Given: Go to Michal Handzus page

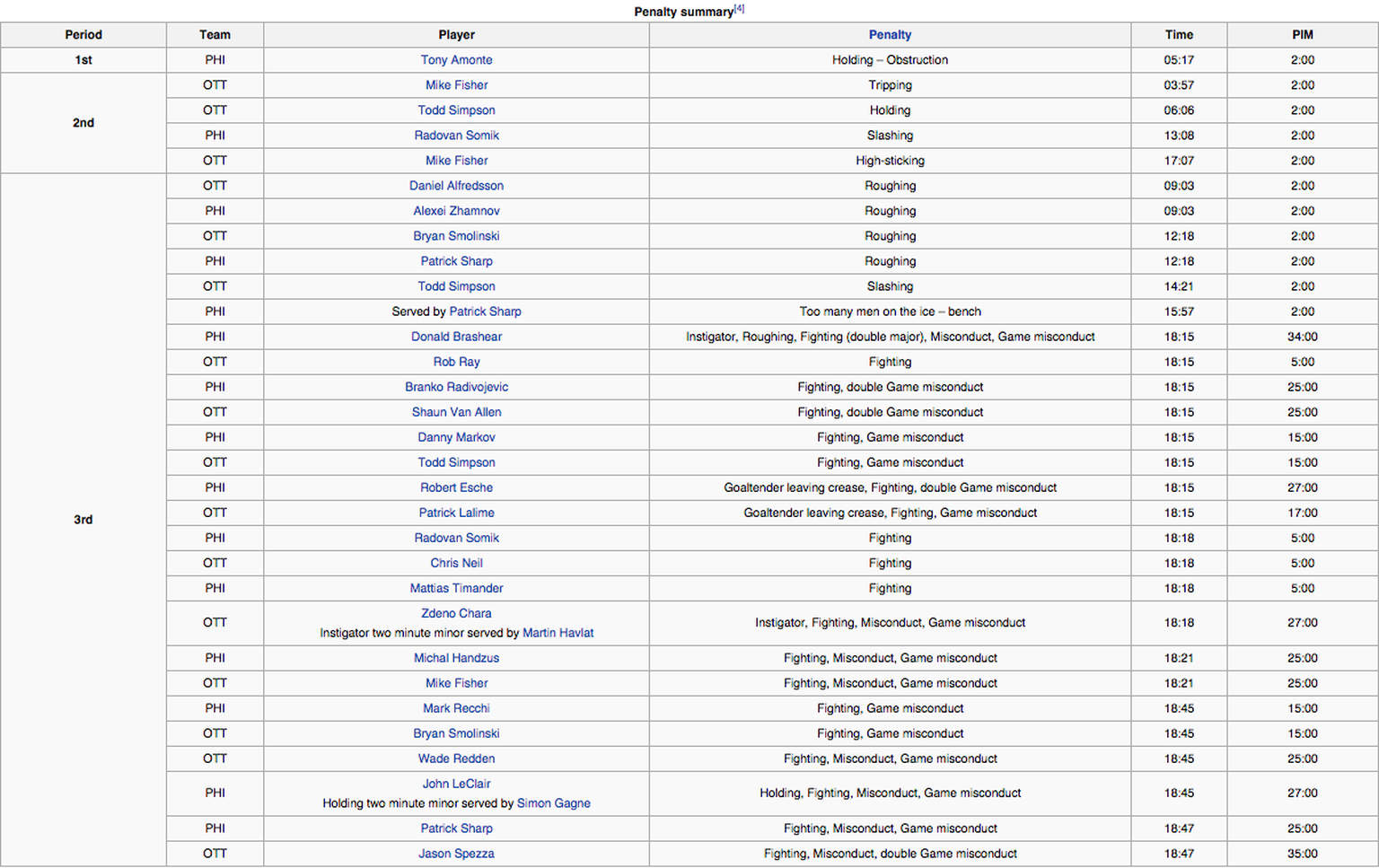Looking at the screenshot, I should click(456, 658).
